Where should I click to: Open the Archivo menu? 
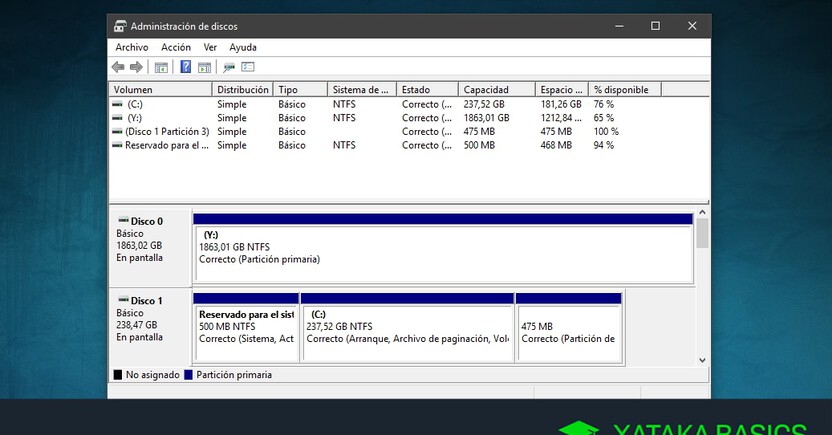pyautogui.click(x=131, y=47)
